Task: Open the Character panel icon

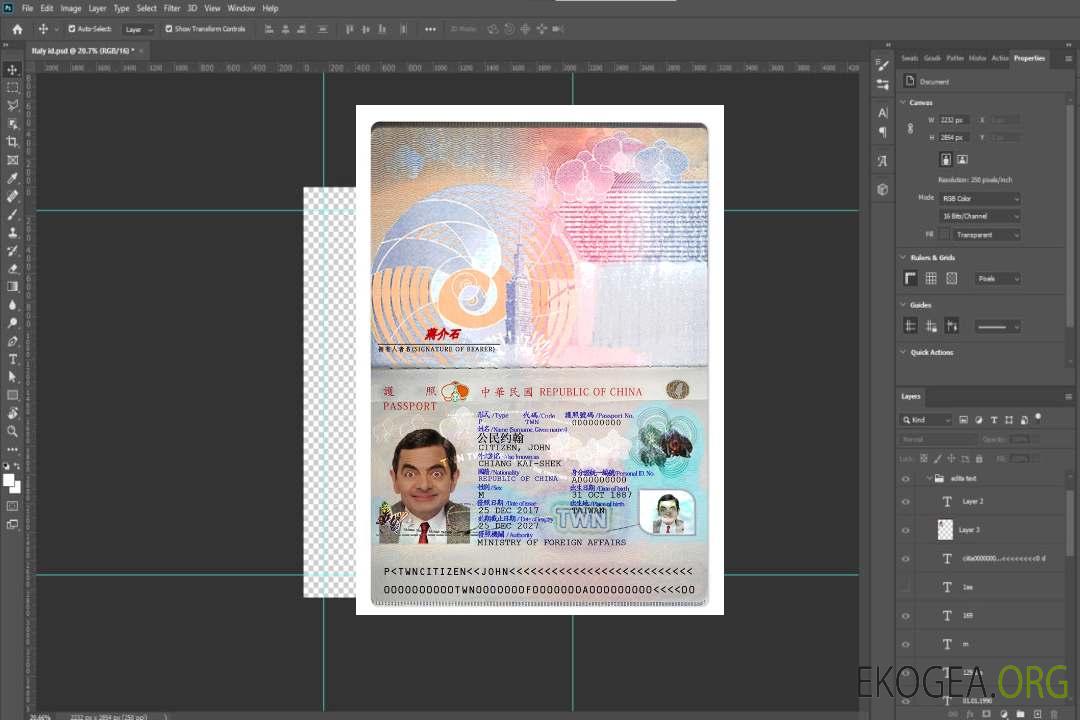Action: coord(883,112)
